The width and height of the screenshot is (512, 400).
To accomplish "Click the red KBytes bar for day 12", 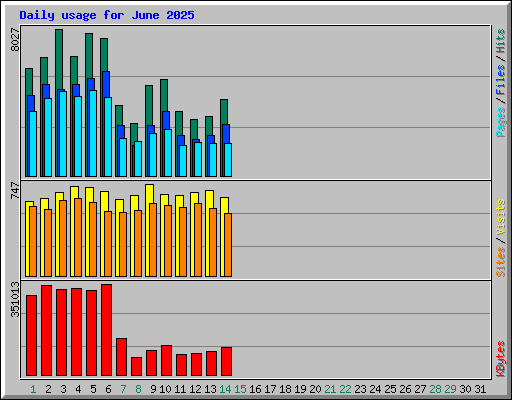I will pos(196,364).
